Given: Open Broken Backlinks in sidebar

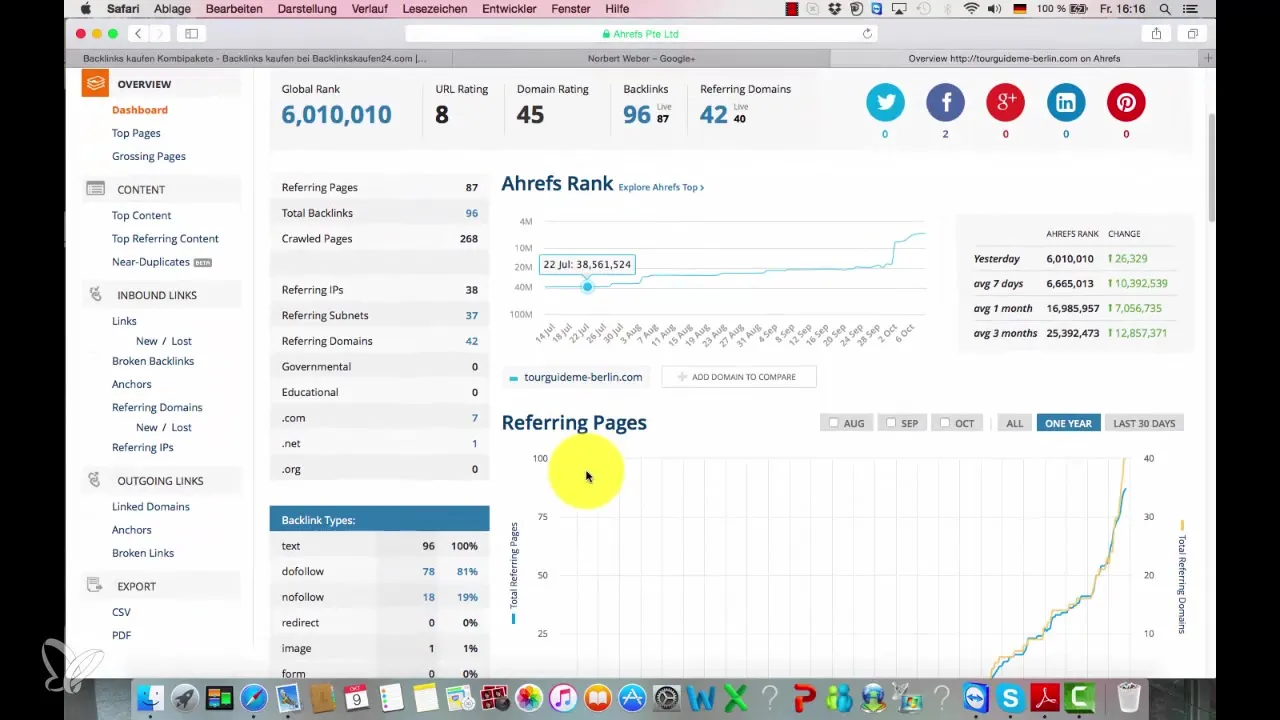Looking at the screenshot, I should (x=153, y=361).
